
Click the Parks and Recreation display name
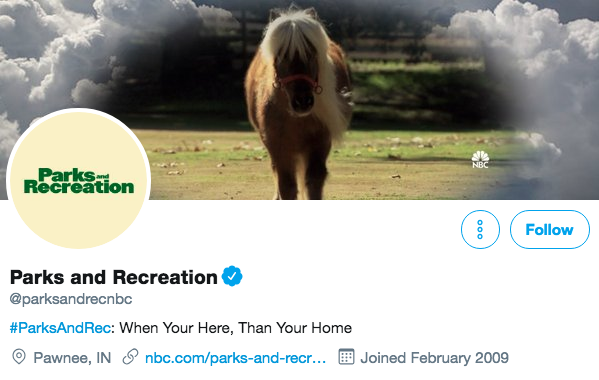113,277
